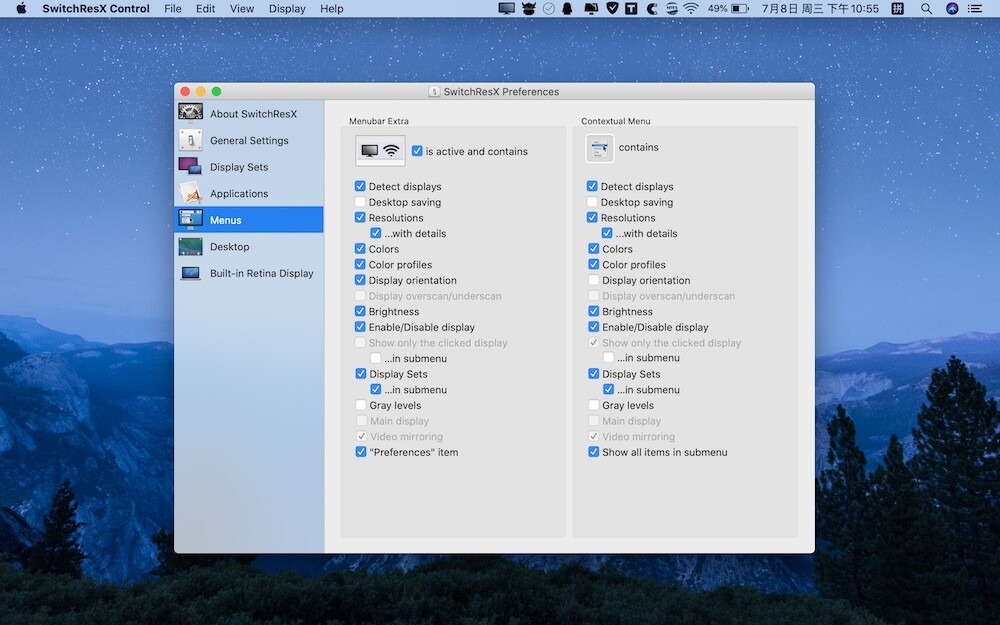Open the View menu

[x=242, y=8]
